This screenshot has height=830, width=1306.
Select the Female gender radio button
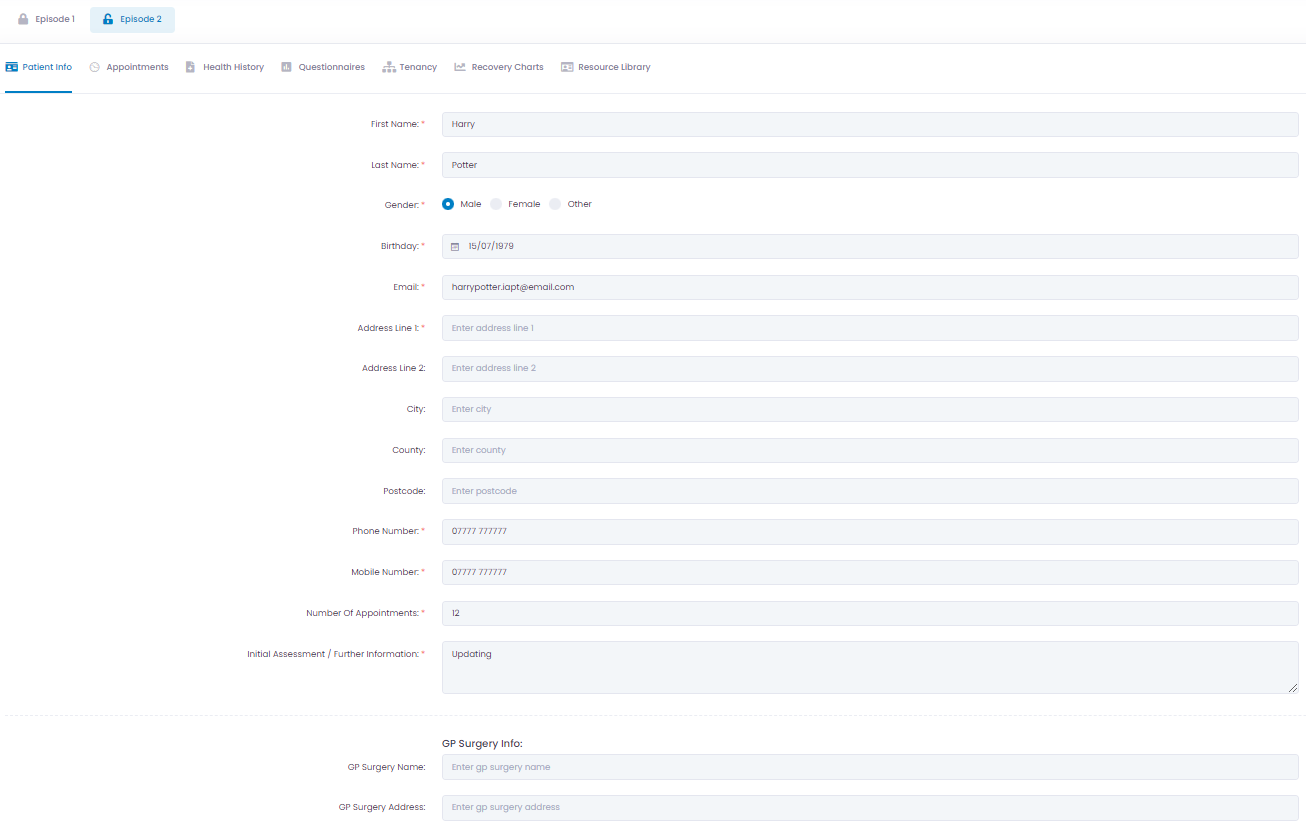(x=496, y=204)
